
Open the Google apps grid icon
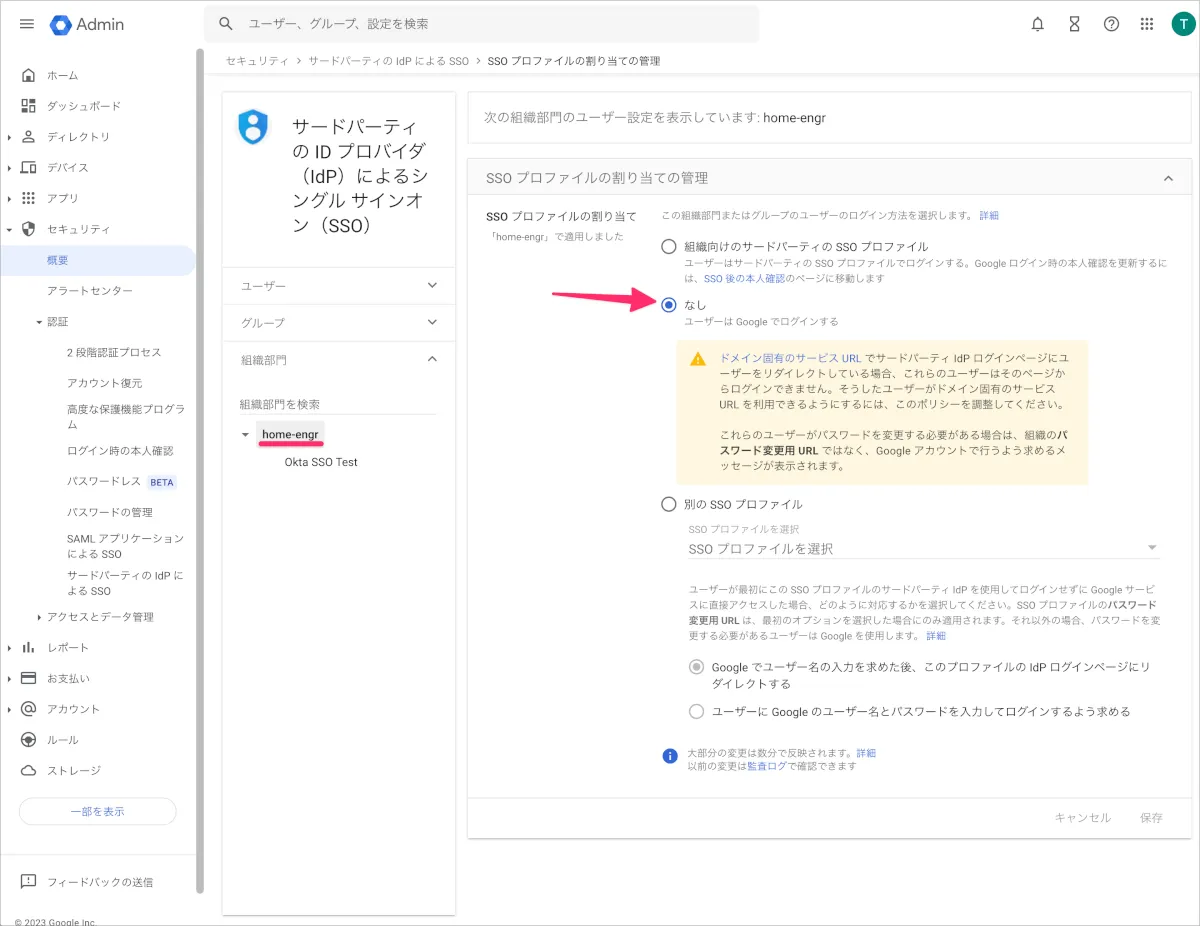click(x=1147, y=24)
